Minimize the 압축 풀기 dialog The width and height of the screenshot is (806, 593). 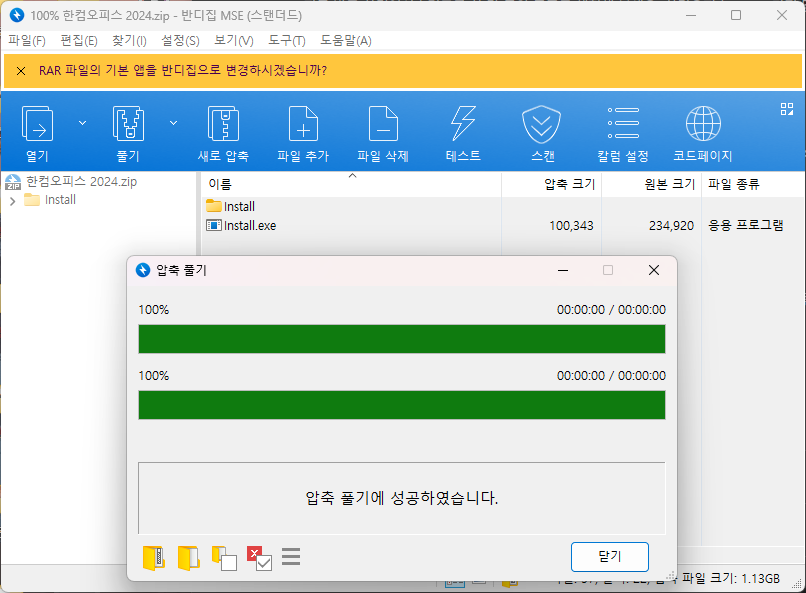tap(563, 270)
